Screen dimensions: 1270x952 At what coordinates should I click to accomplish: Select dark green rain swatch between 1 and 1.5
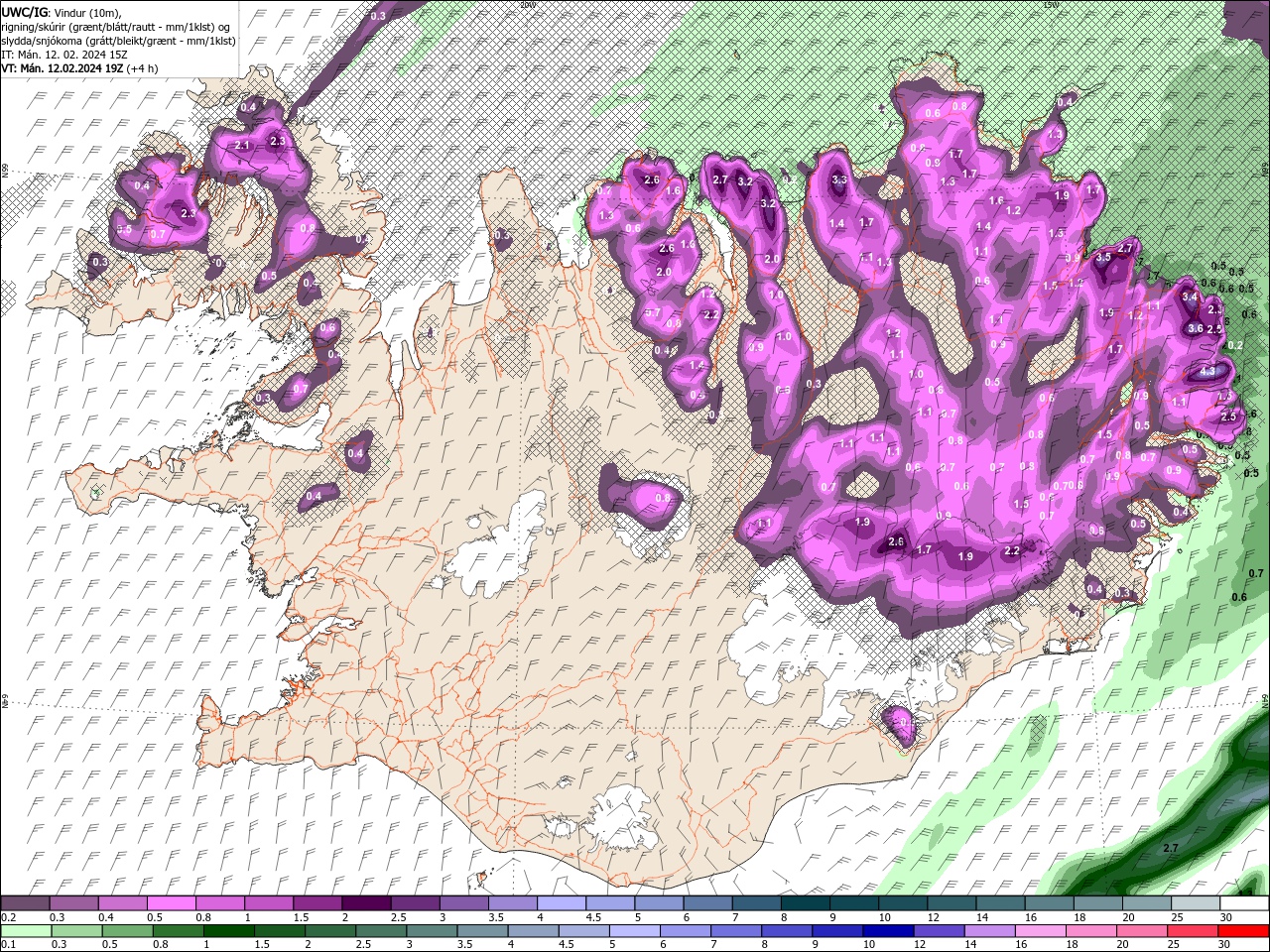[x=229, y=931]
